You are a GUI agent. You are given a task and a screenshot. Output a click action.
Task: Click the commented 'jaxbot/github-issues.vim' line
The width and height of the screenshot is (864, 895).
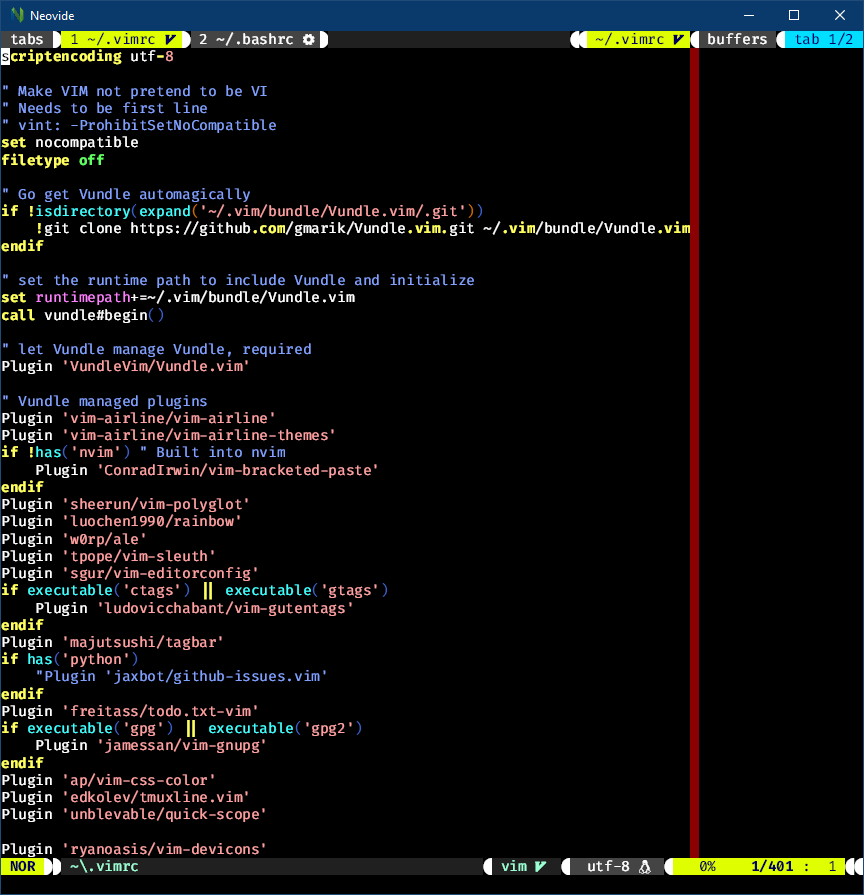point(181,677)
